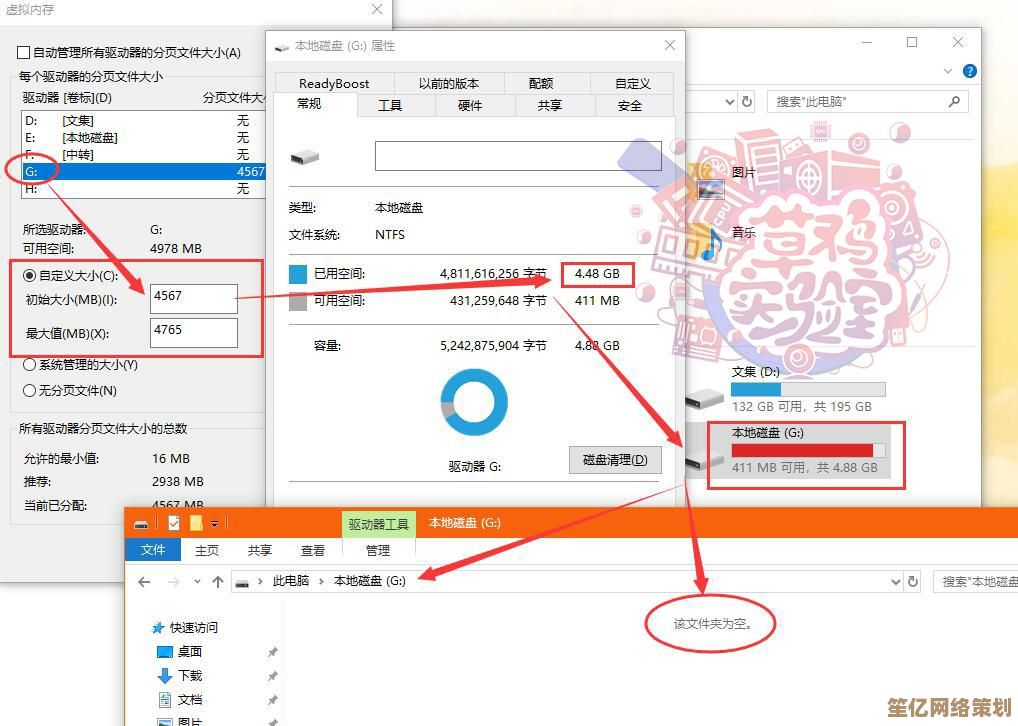Screen dimensions: 1018x726
Task: Click the back arrow in G: explorer
Action: tap(144, 581)
